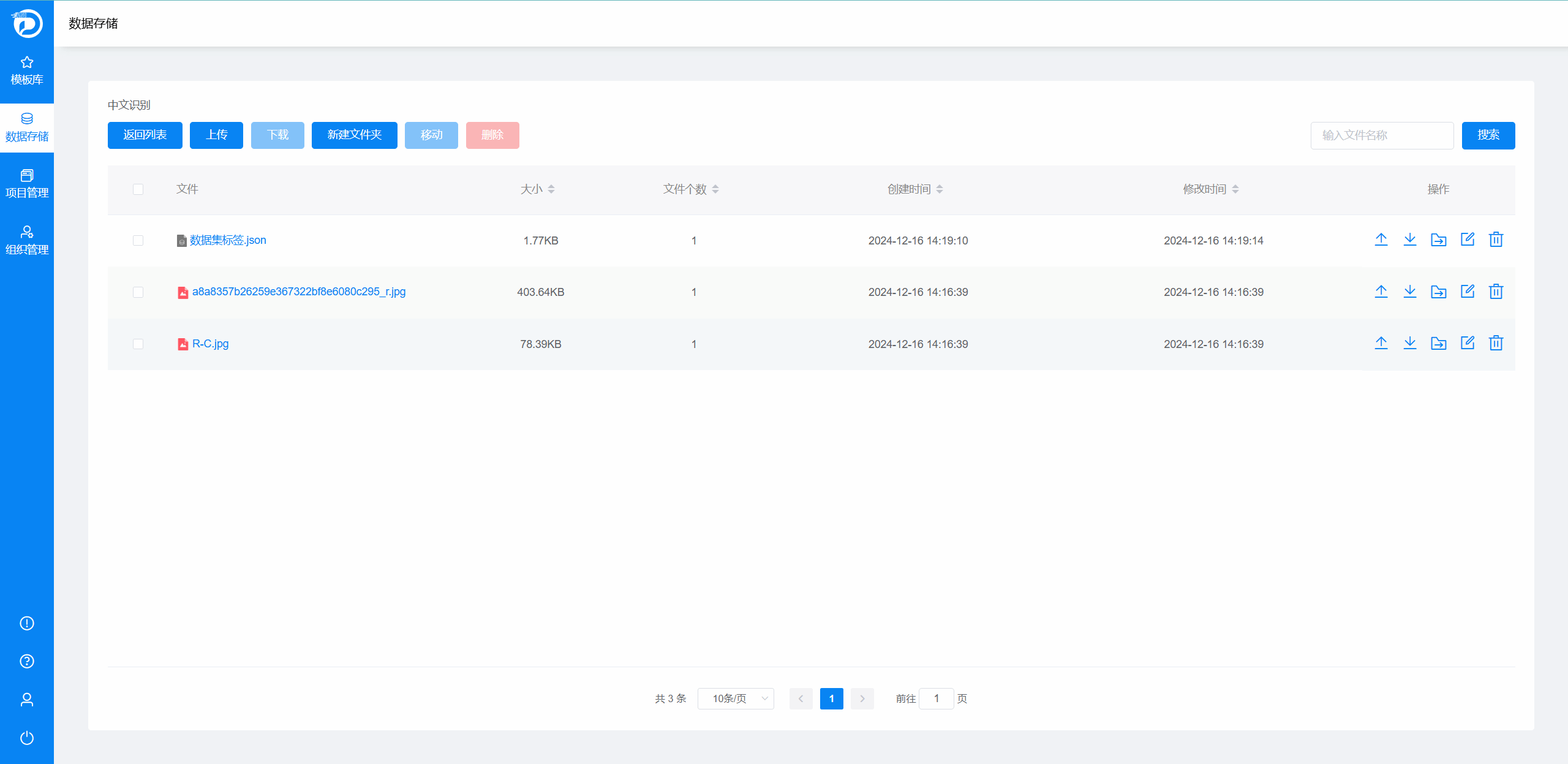Open a8a8357b26259e367322bf8e6080c295_r.jpg link

[x=299, y=292]
